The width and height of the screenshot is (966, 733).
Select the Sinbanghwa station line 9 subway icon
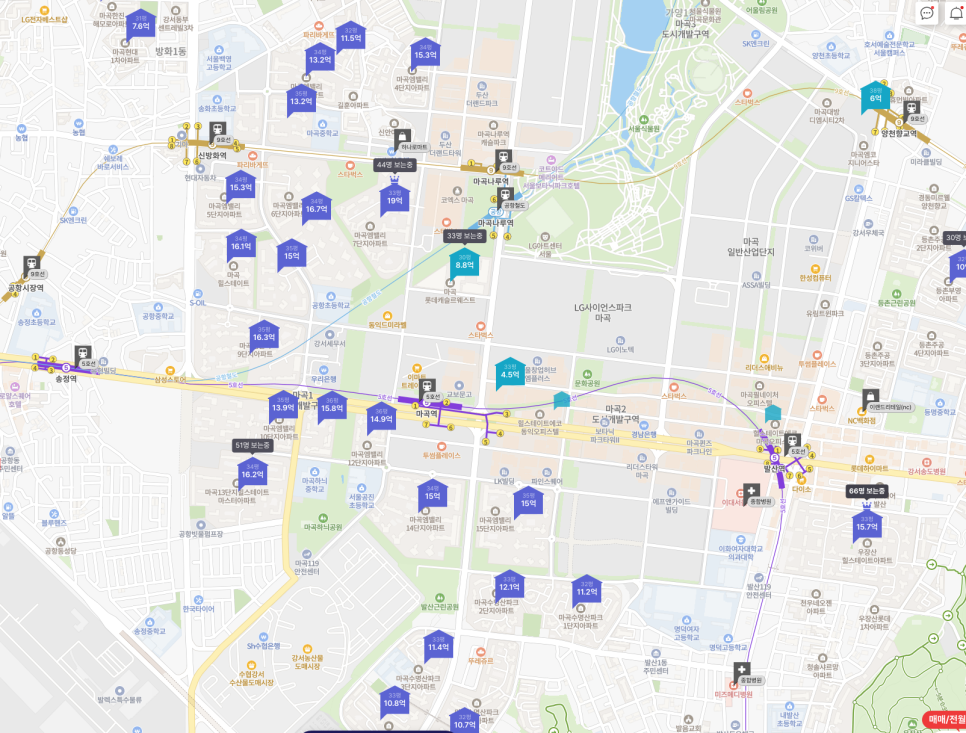(x=219, y=130)
